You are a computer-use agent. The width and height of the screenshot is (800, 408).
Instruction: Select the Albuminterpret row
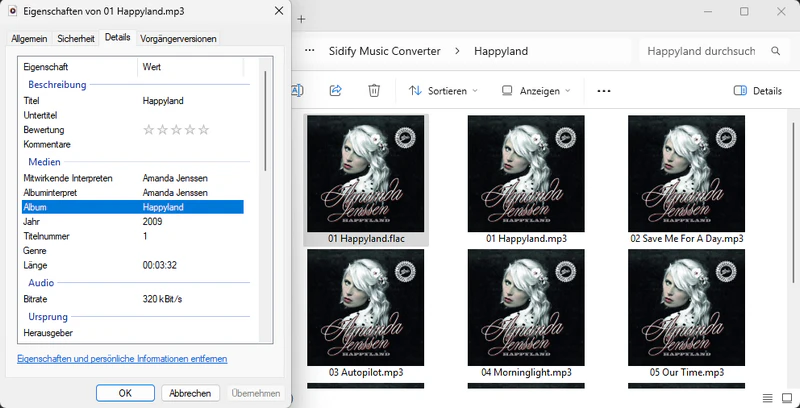tap(133, 193)
